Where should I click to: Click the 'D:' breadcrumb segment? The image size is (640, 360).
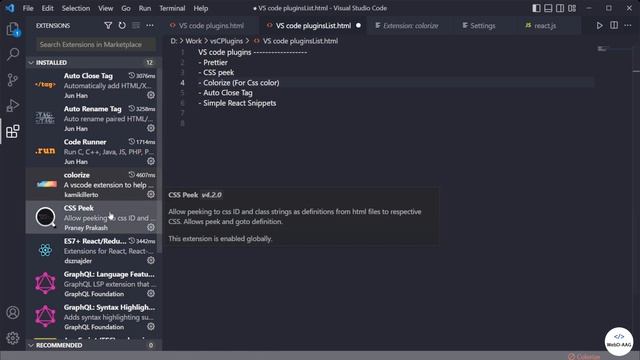pyautogui.click(x=174, y=41)
